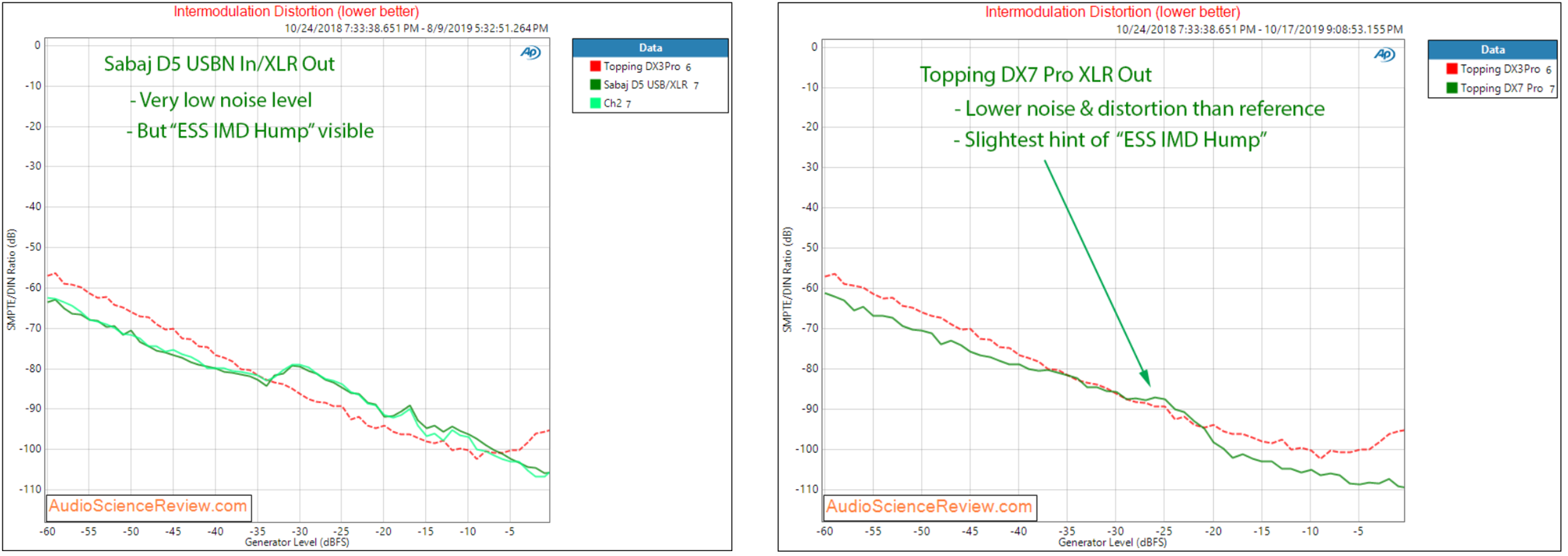Image resolution: width=1568 pixels, height=556 pixels.
Task: Click the 0 y-axis tick on right graph
Action: (x=814, y=47)
